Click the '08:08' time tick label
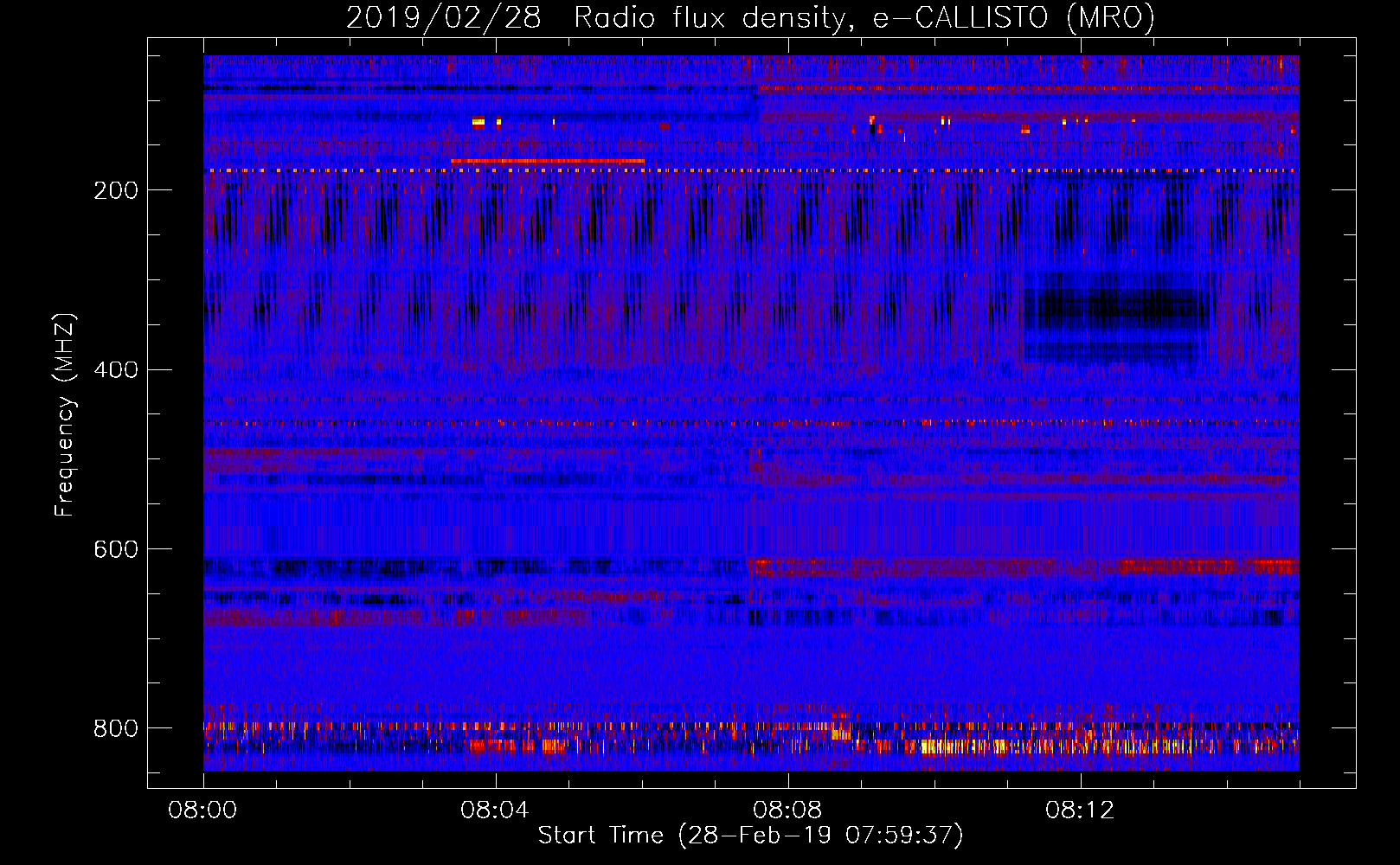1400x865 pixels. tap(787, 811)
